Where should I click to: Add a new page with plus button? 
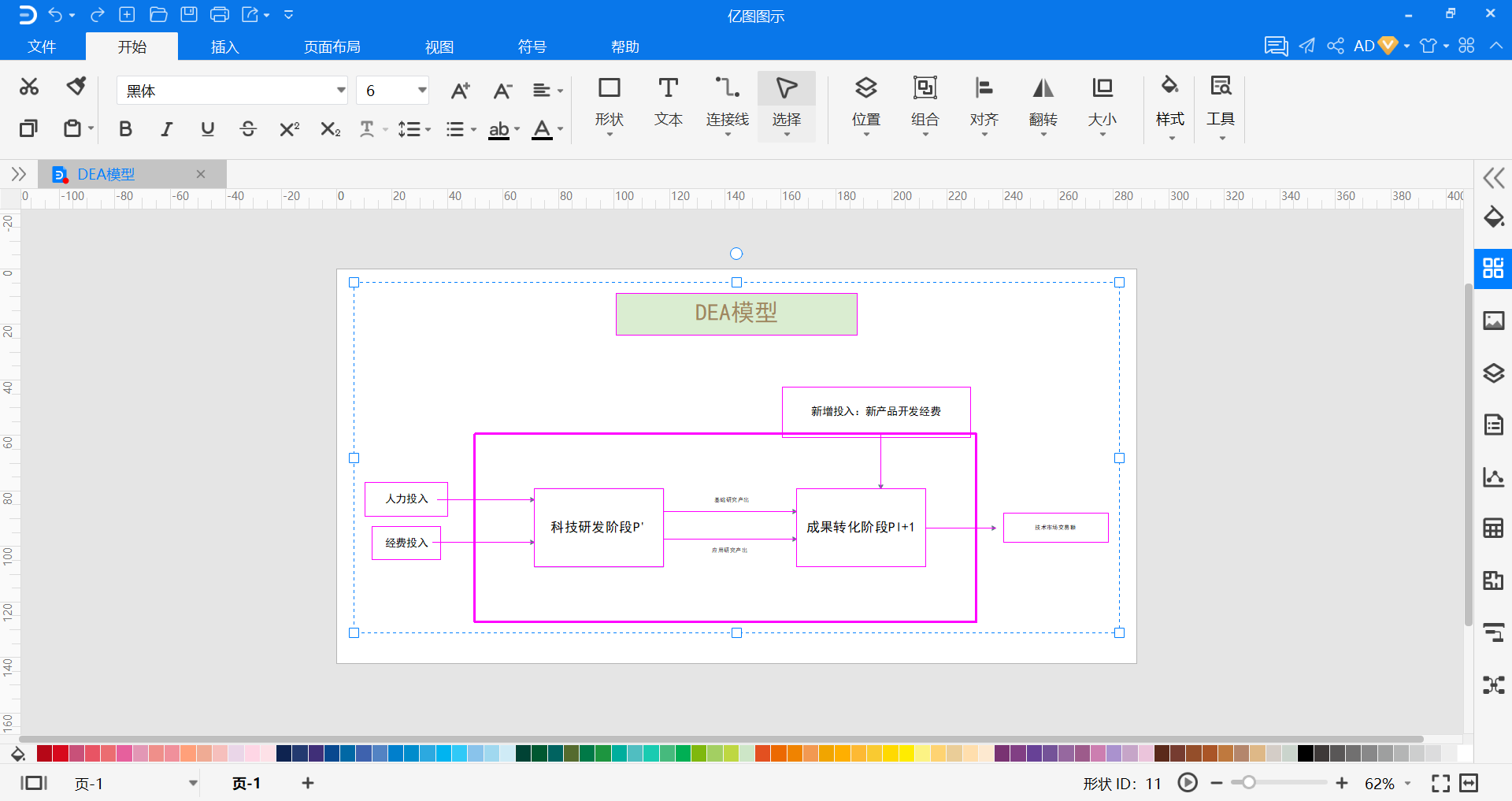click(x=308, y=783)
